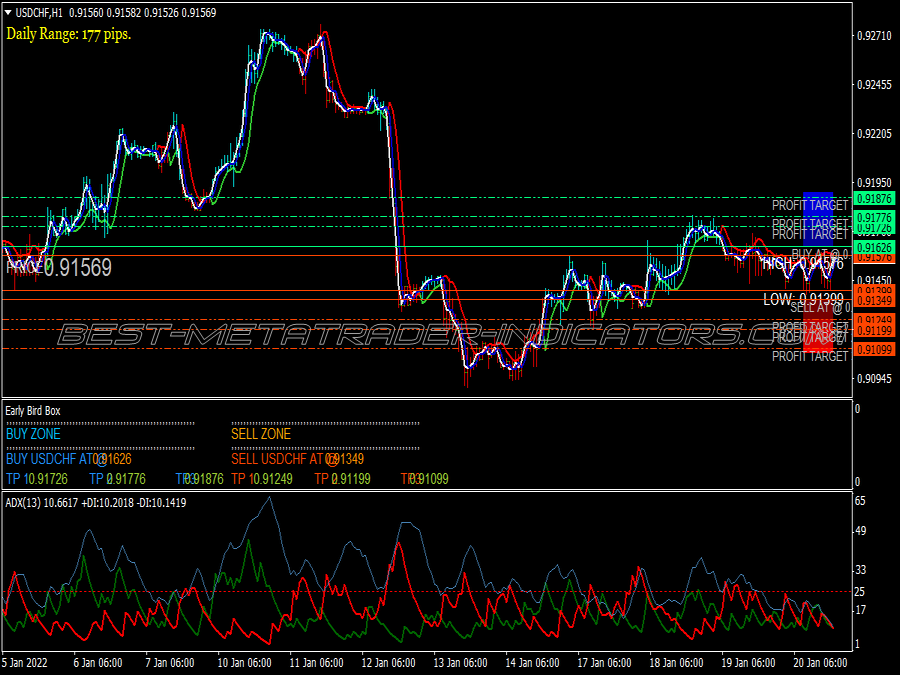Viewport: 900px width, 675px height.
Task: Click the blue buy zone rectangle
Action: pos(818,219)
